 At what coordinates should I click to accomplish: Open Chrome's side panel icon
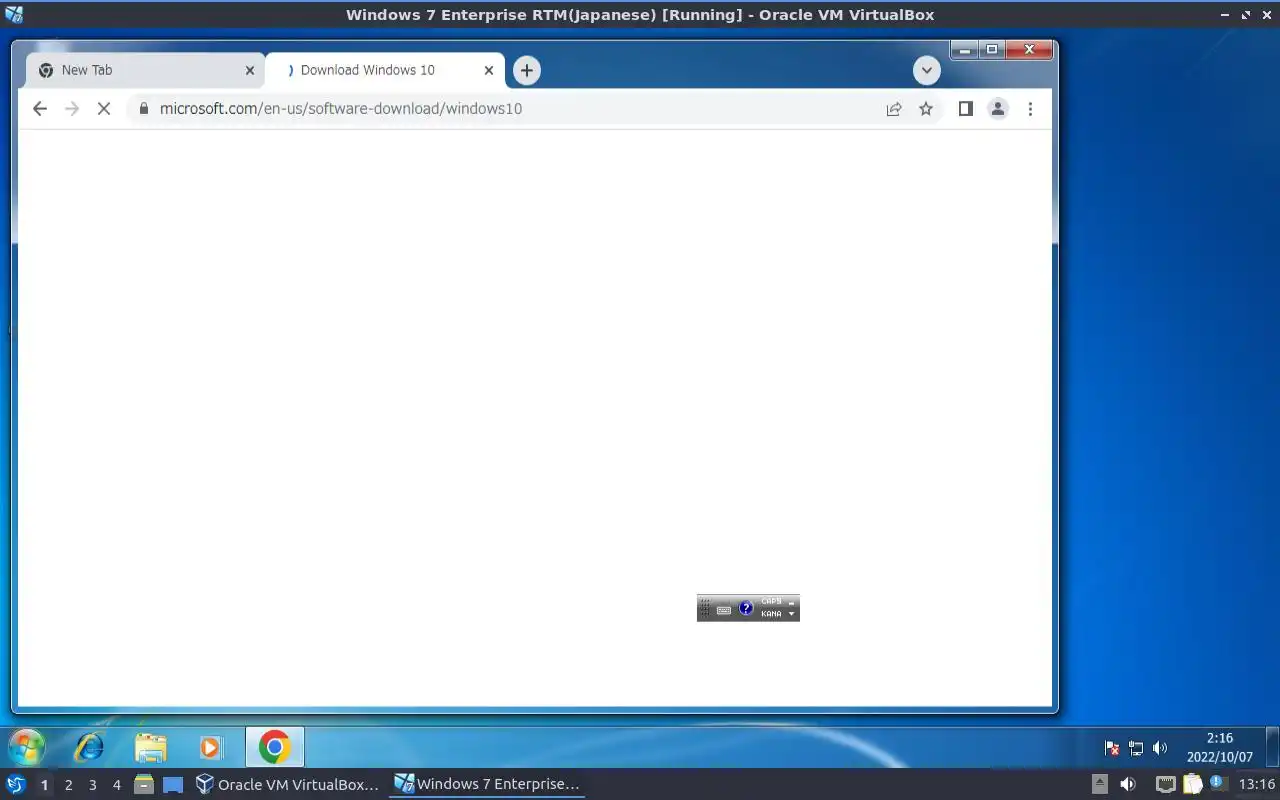965,109
